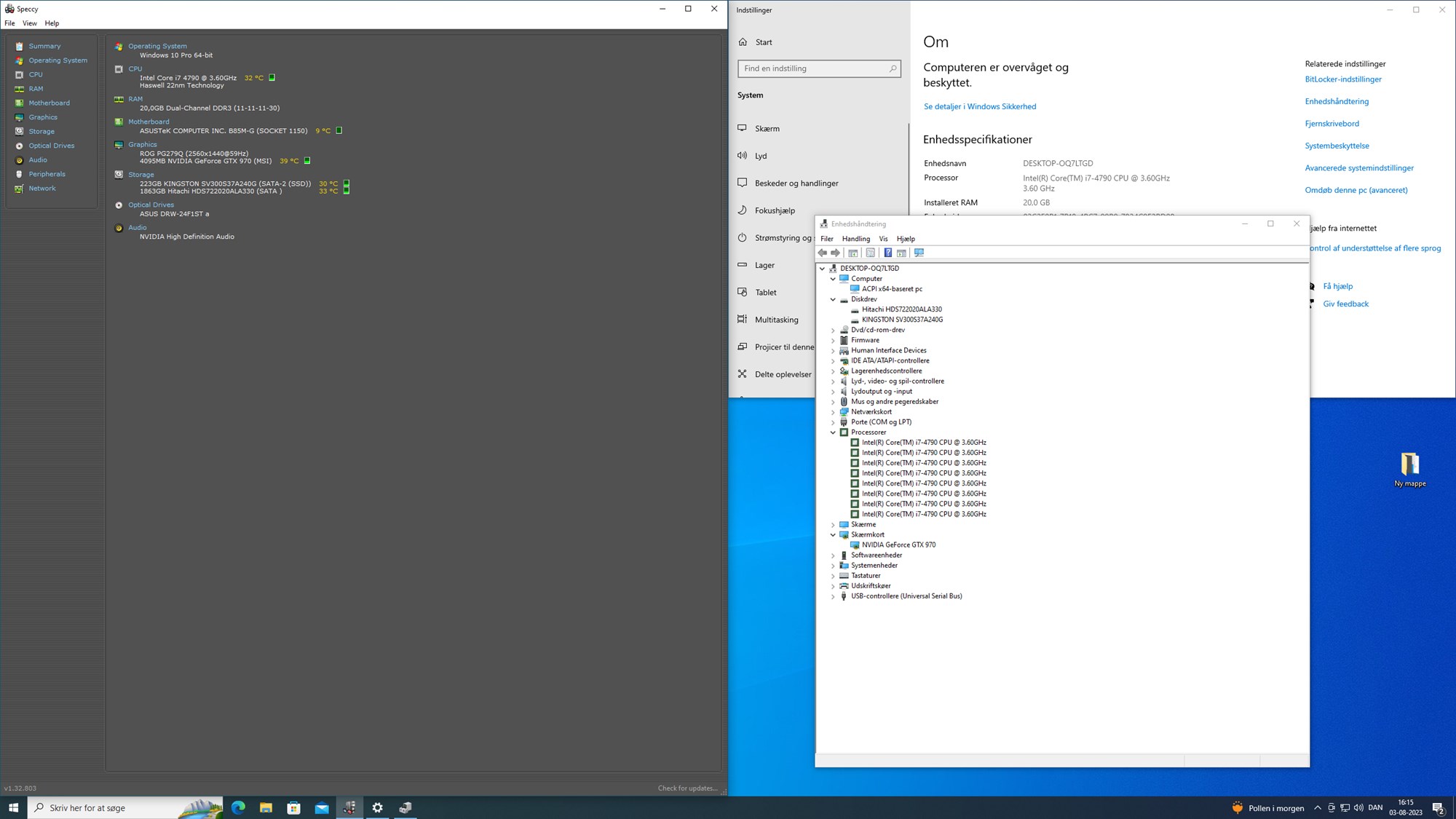
Task: Click the BitLocker-indstillinger link
Action: coord(1343,79)
